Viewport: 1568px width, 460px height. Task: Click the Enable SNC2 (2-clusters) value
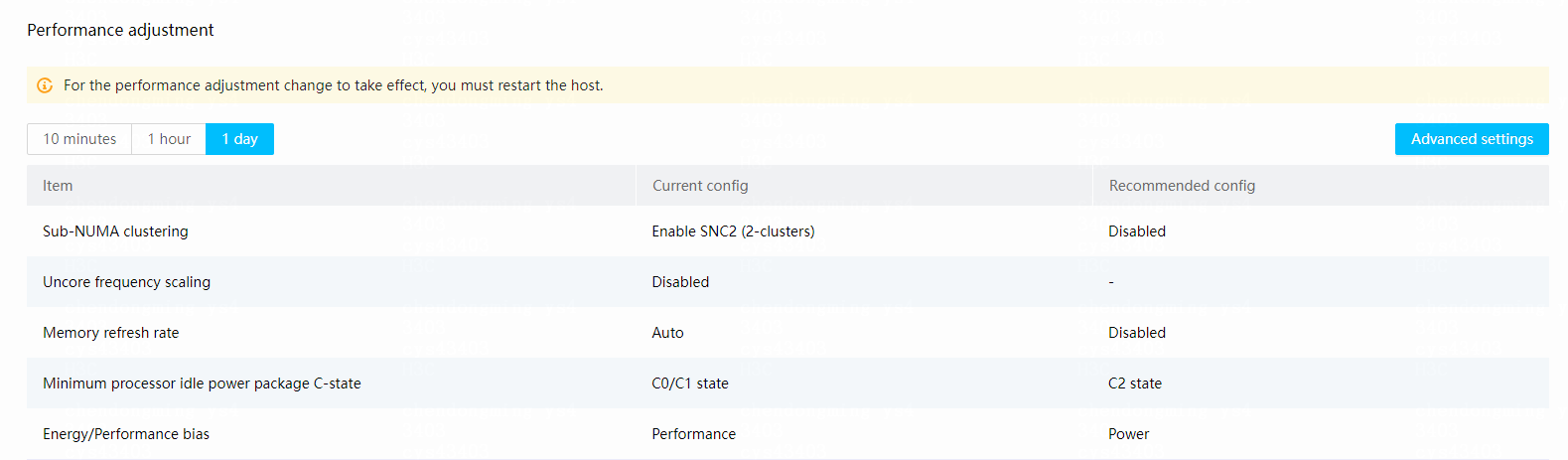[733, 231]
